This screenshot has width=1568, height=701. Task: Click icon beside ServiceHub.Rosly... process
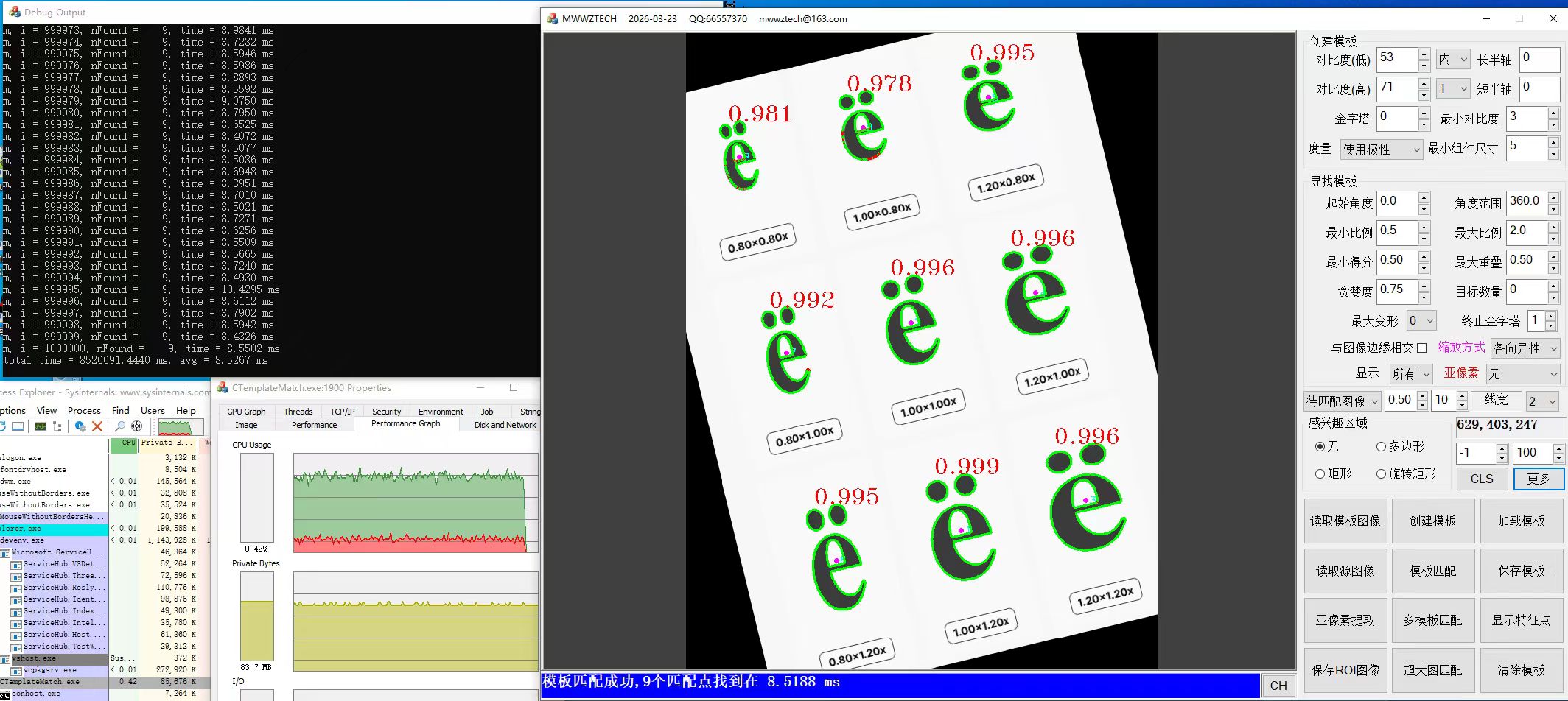[x=16, y=588]
